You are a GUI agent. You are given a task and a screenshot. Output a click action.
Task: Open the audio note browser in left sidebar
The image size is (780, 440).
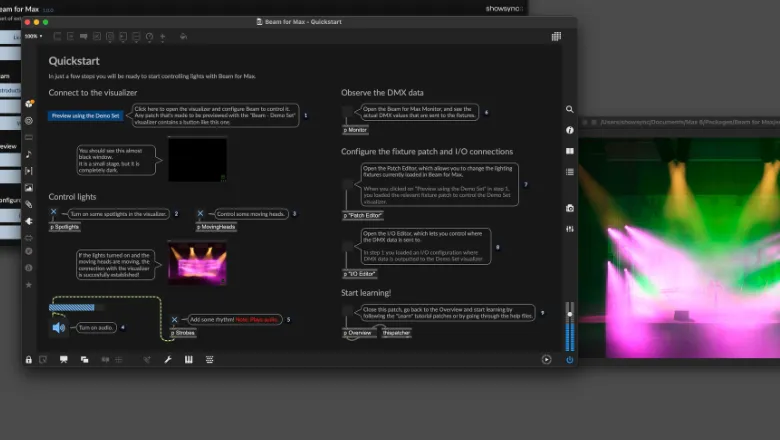tap(29, 154)
